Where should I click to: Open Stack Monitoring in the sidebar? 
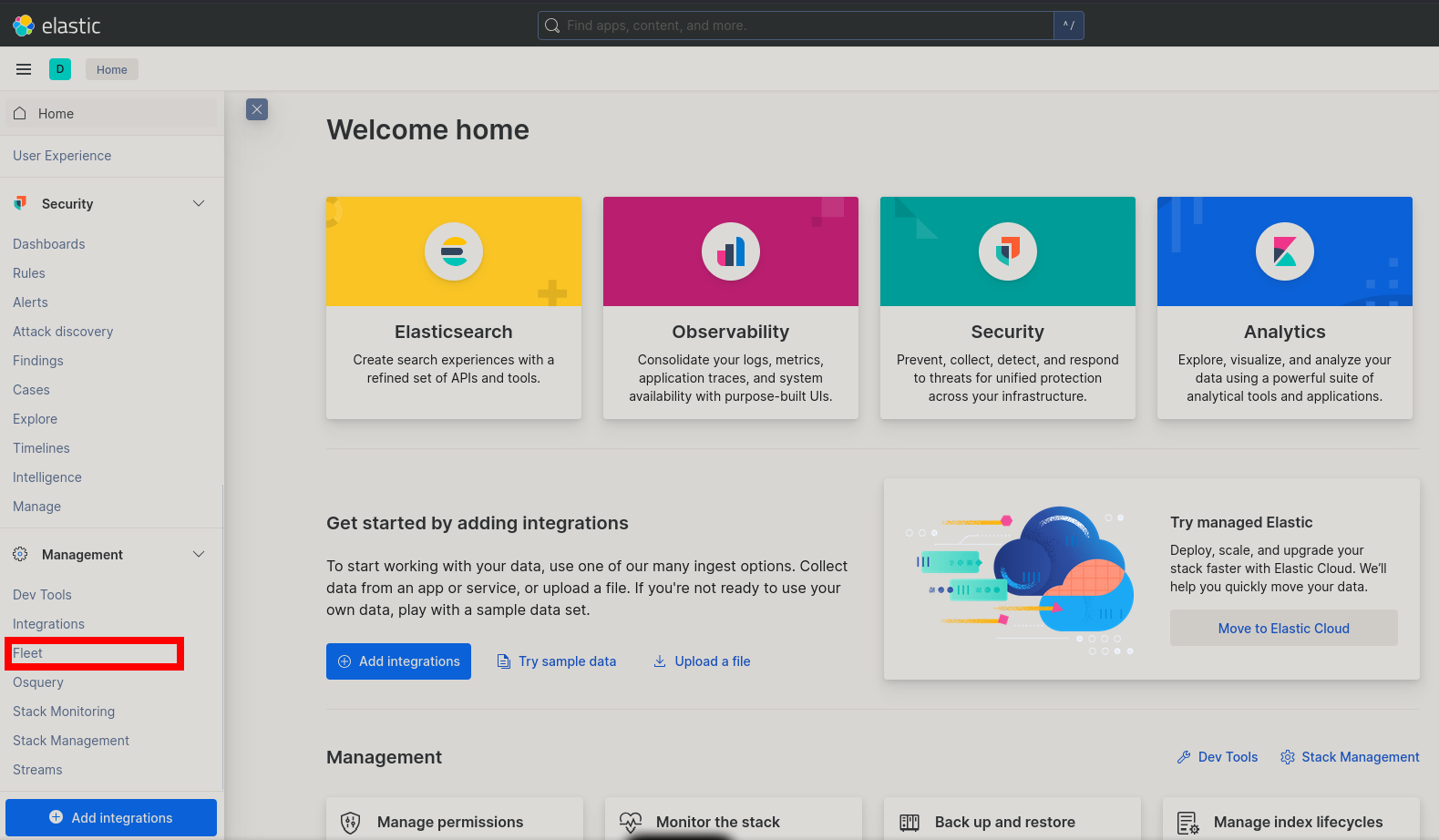[64, 712]
